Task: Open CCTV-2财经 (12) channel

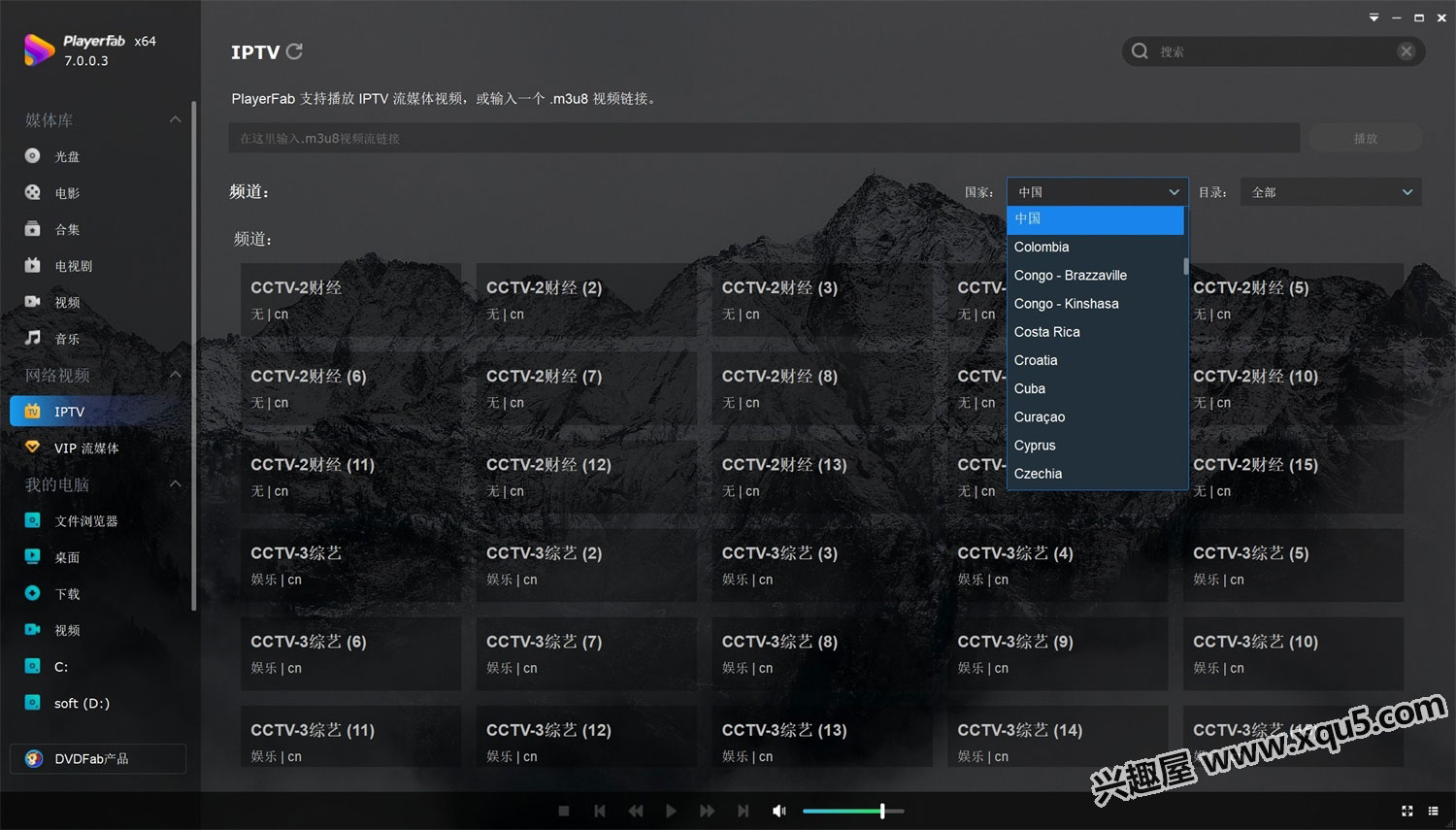Action: point(586,477)
